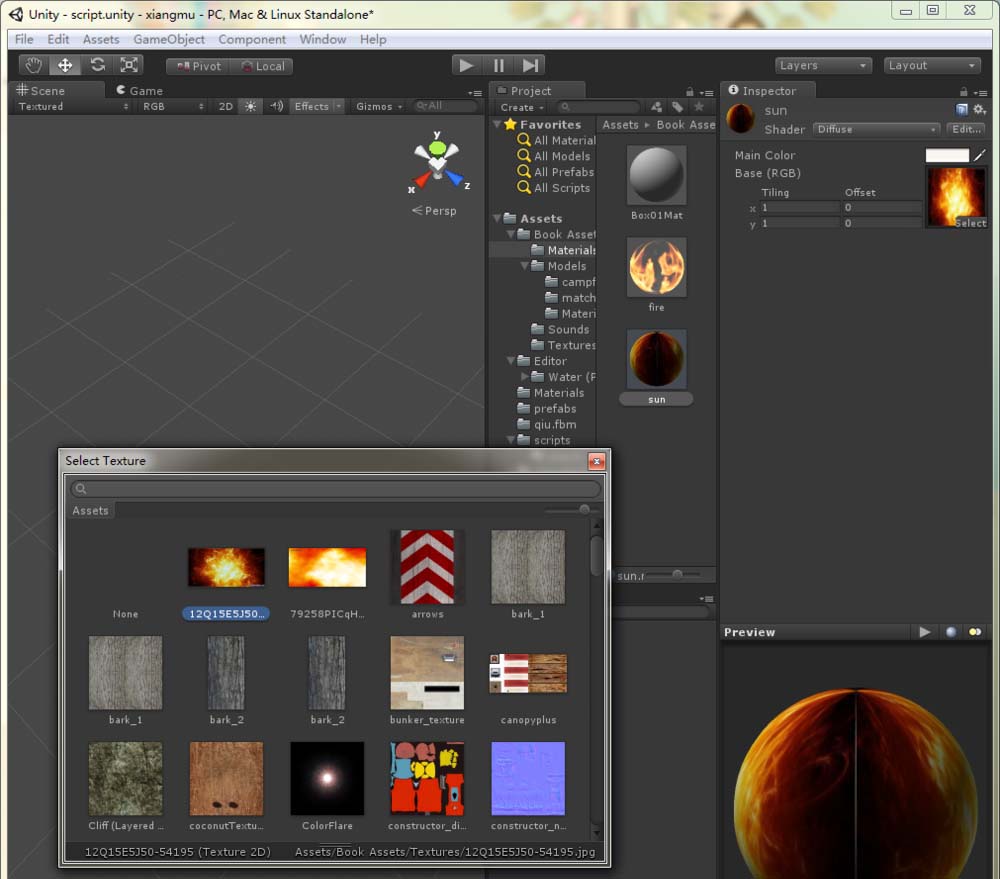Open Inspector material gear settings
Image resolution: width=1000 pixels, height=879 pixels.
point(979,110)
